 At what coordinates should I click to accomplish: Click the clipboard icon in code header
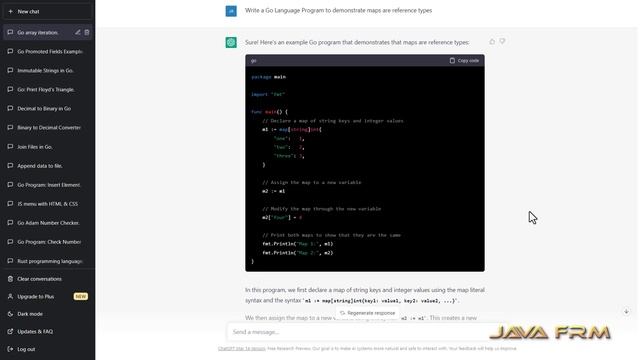point(452,61)
